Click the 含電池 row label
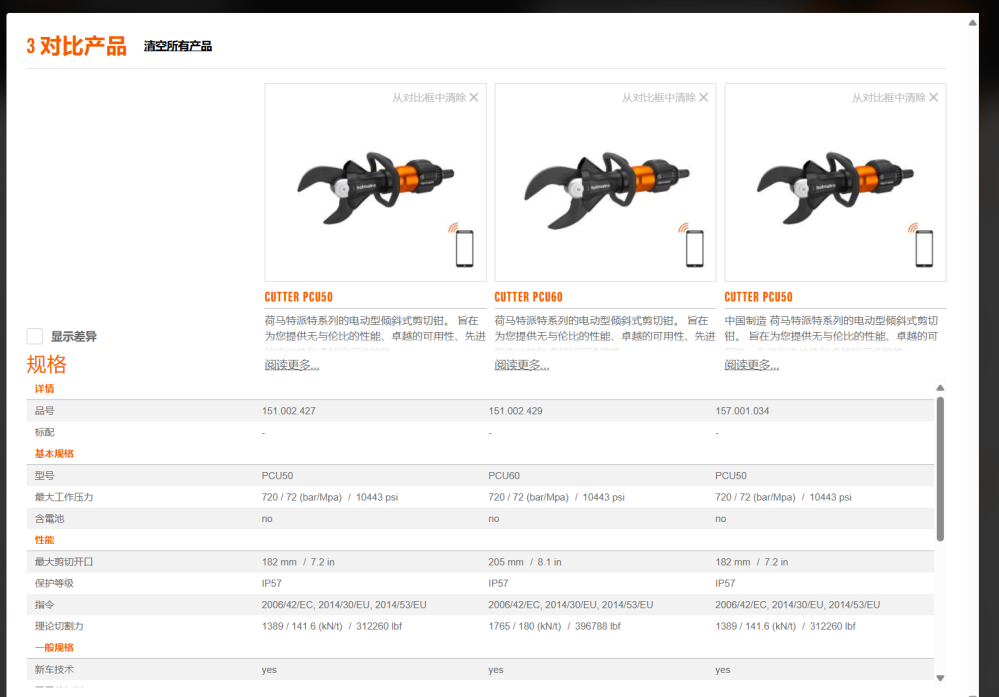 pyautogui.click(x=50, y=519)
